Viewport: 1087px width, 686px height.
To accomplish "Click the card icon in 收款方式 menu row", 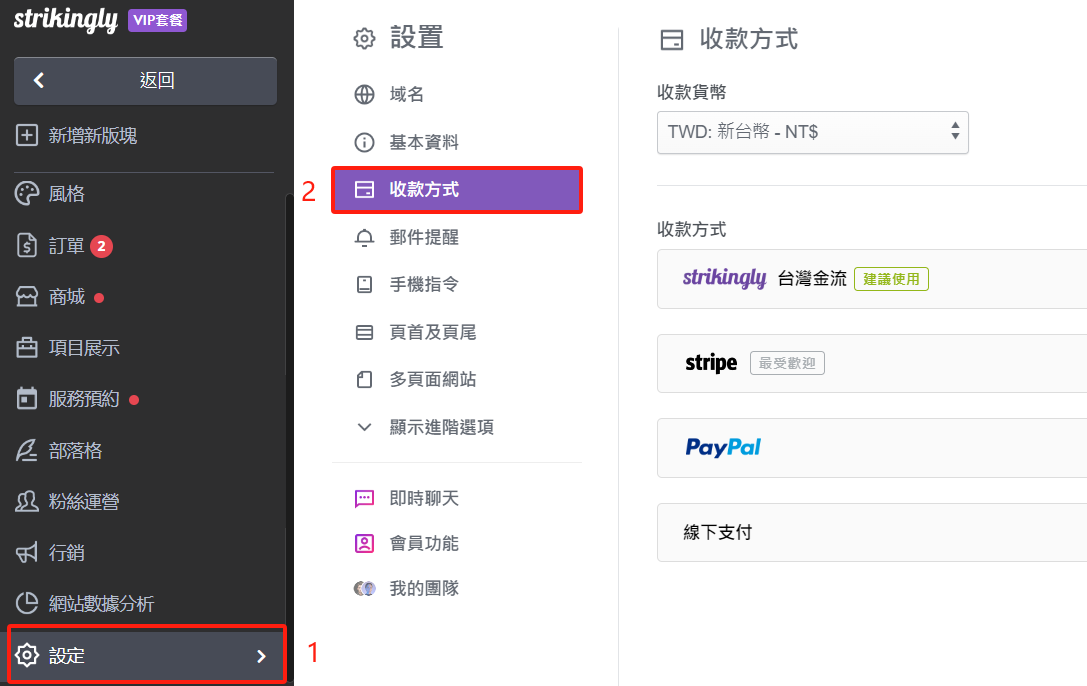I will click(365, 189).
